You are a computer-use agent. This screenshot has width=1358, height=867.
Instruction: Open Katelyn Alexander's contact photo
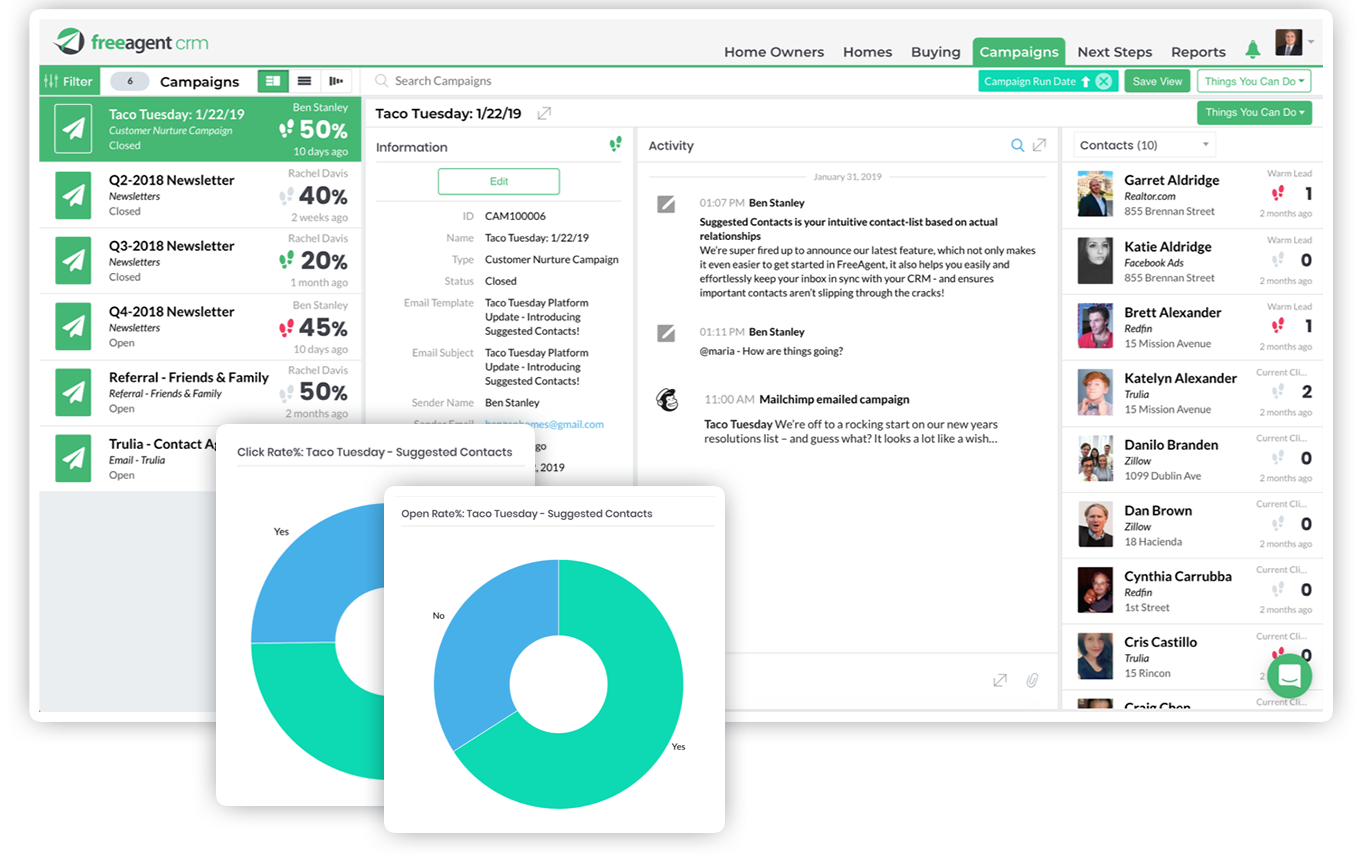tap(1095, 392)
